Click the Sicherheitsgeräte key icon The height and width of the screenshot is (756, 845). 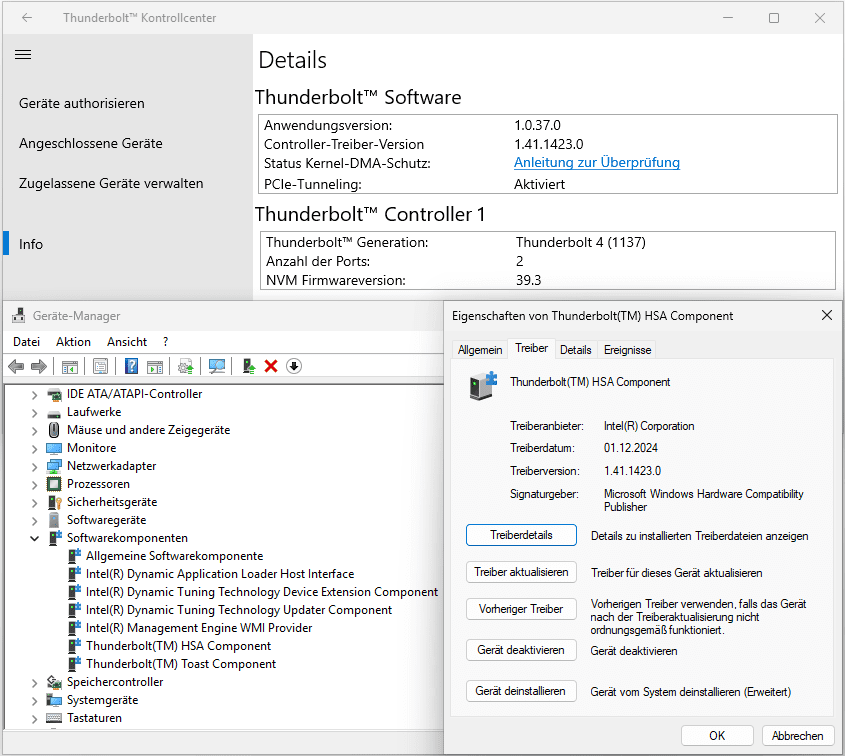coord(54,502)
